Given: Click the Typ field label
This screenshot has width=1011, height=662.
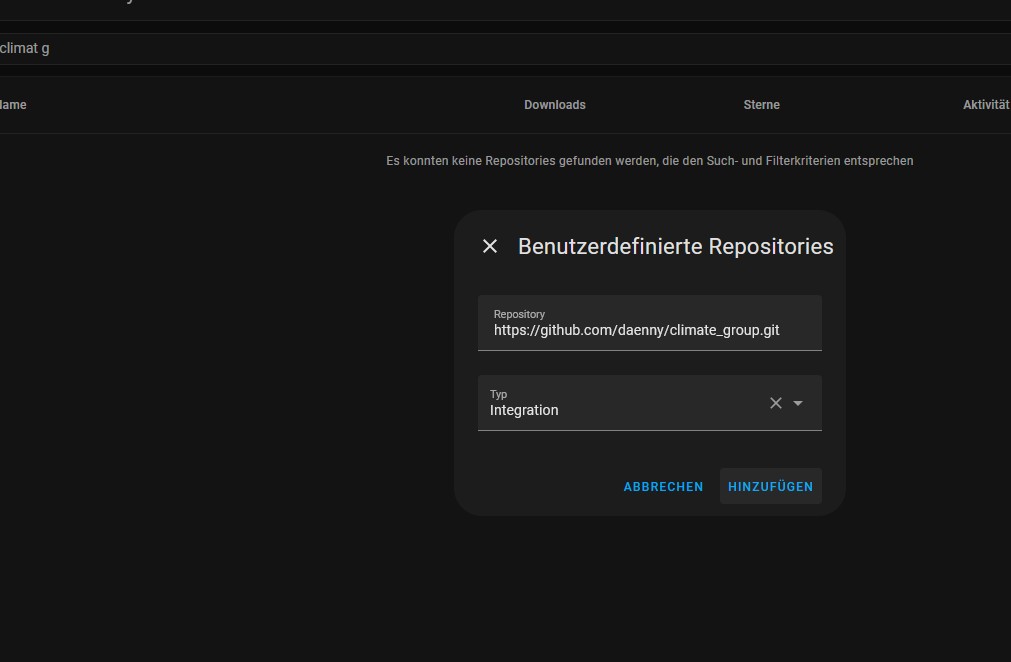Looking at the screenshot, I should tap(498, 394).
